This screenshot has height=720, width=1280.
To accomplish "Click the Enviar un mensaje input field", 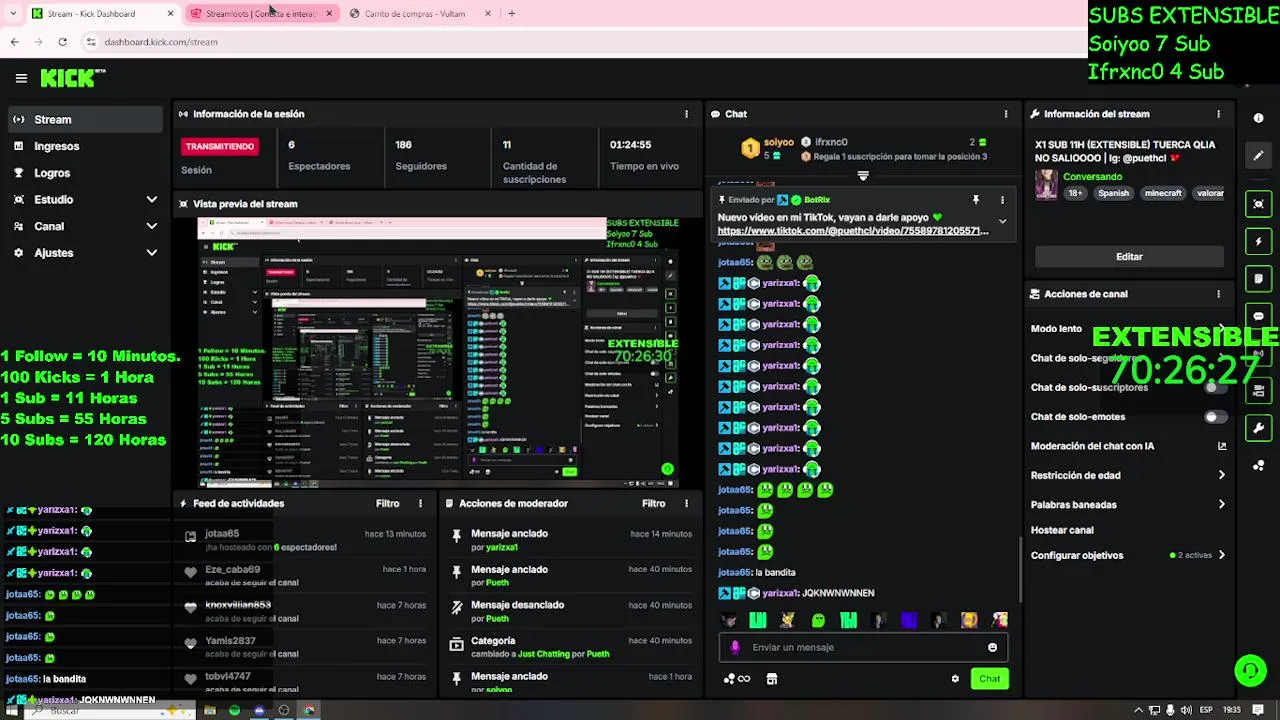I will (x=863, y=647).
